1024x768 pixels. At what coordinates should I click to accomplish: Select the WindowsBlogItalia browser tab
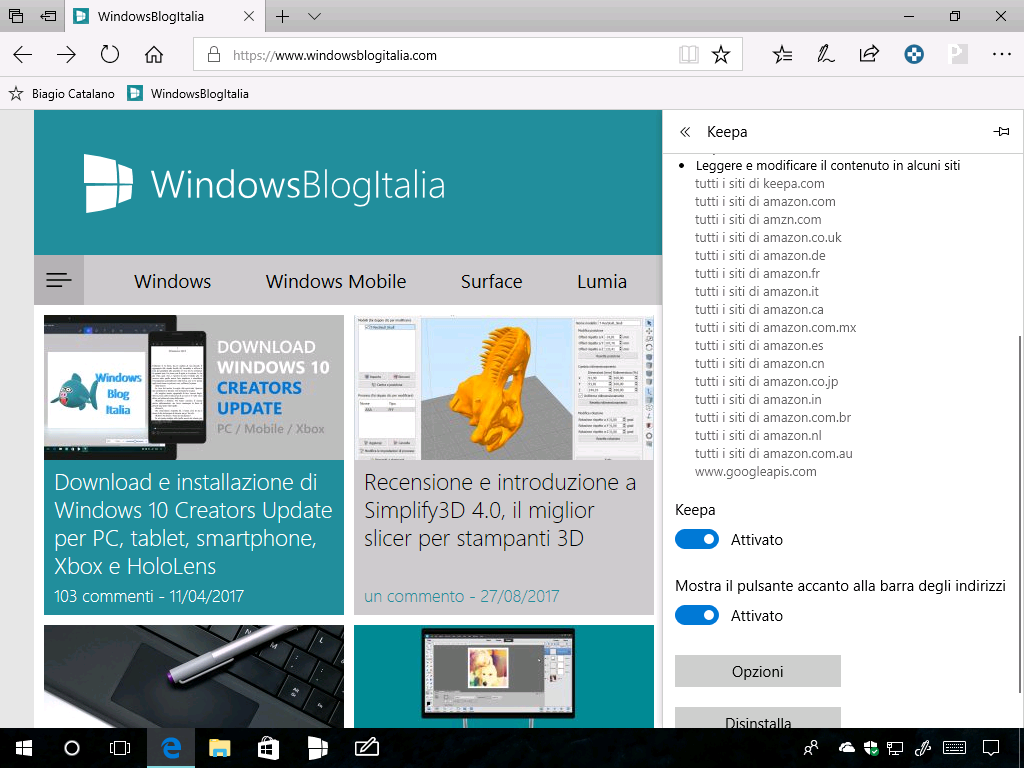click(165, 16)
